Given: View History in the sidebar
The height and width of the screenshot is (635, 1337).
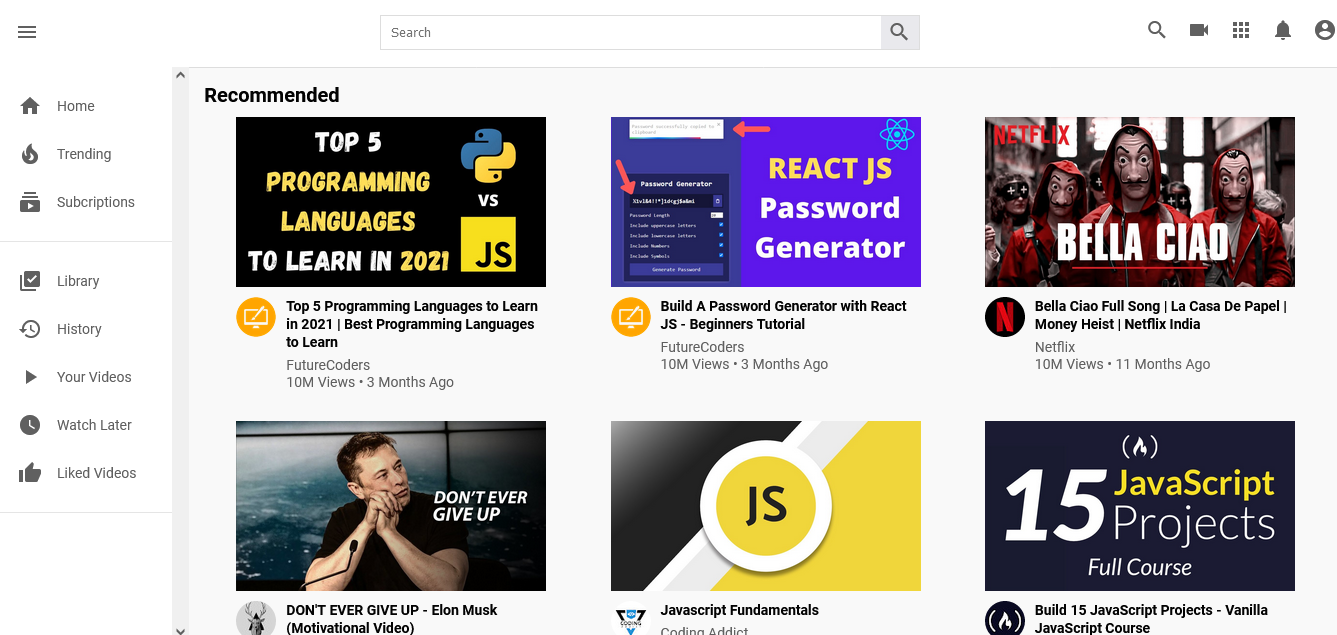Looking at the screenshot, I should coord(79,329).
